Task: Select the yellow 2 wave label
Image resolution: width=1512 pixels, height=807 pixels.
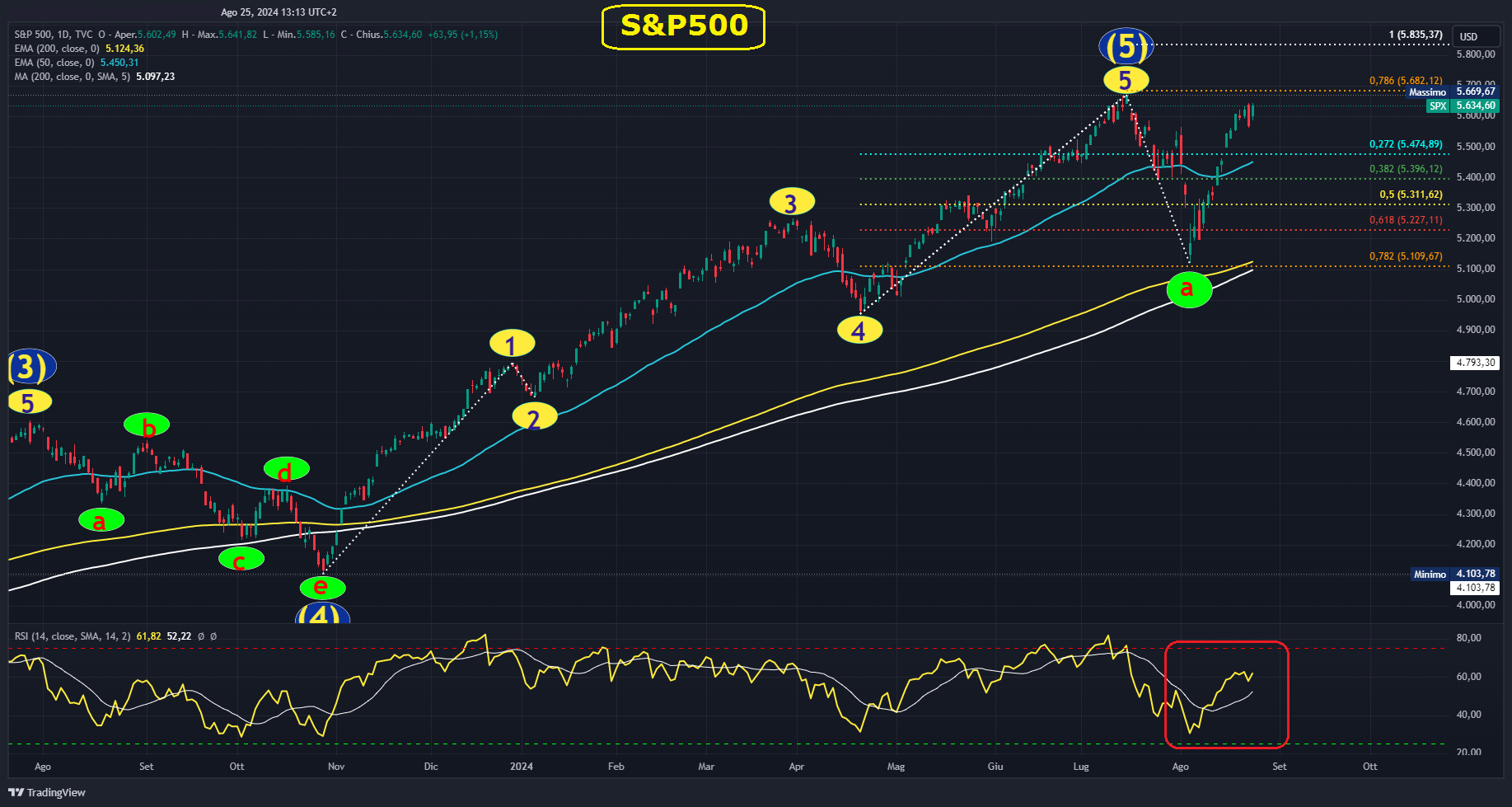Action: point(534,417)
